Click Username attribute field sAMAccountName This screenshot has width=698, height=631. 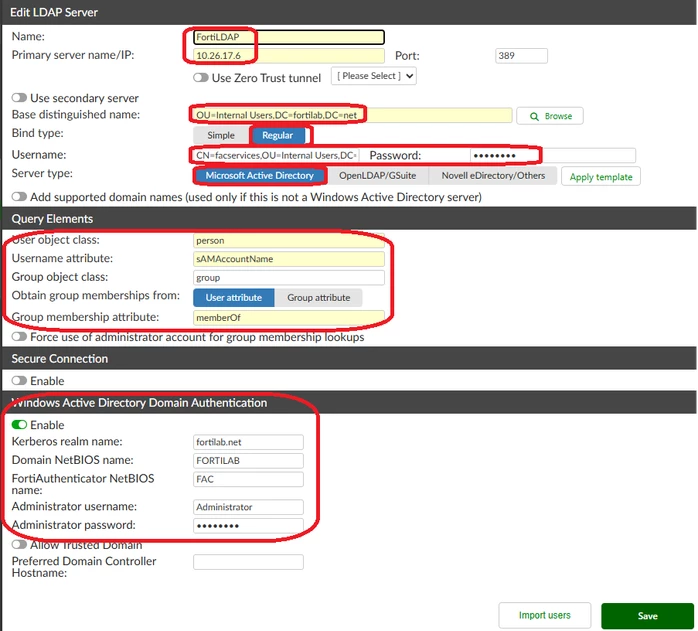pyautogui.click(x=288, y=259)
